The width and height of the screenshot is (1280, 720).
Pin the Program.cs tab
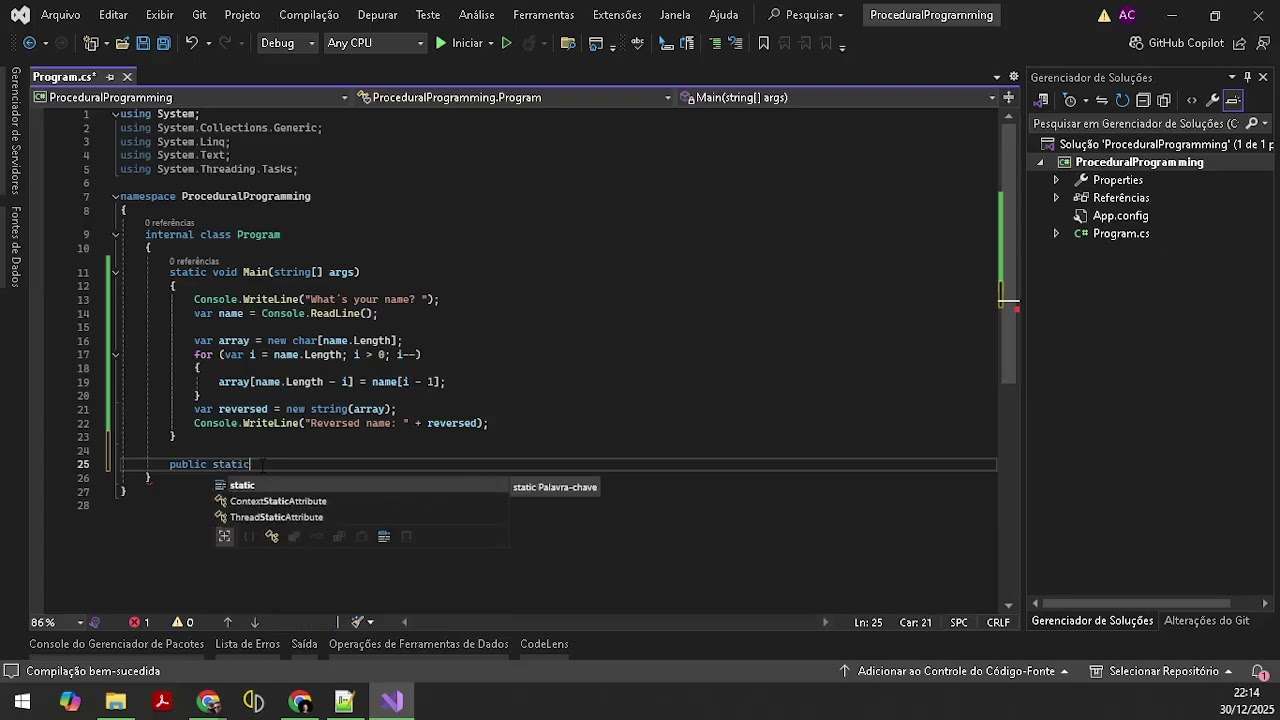pos(110,77)
